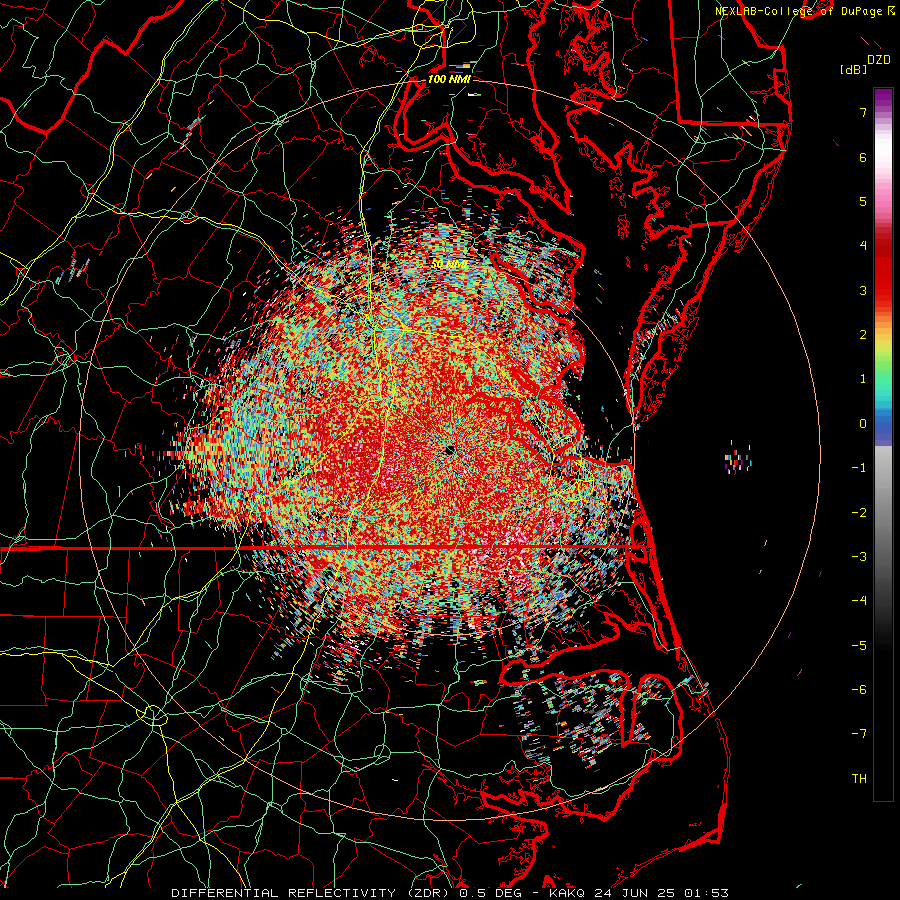Click the 4 value on color scale
This screenshot has width=900, height=900.
863,246
